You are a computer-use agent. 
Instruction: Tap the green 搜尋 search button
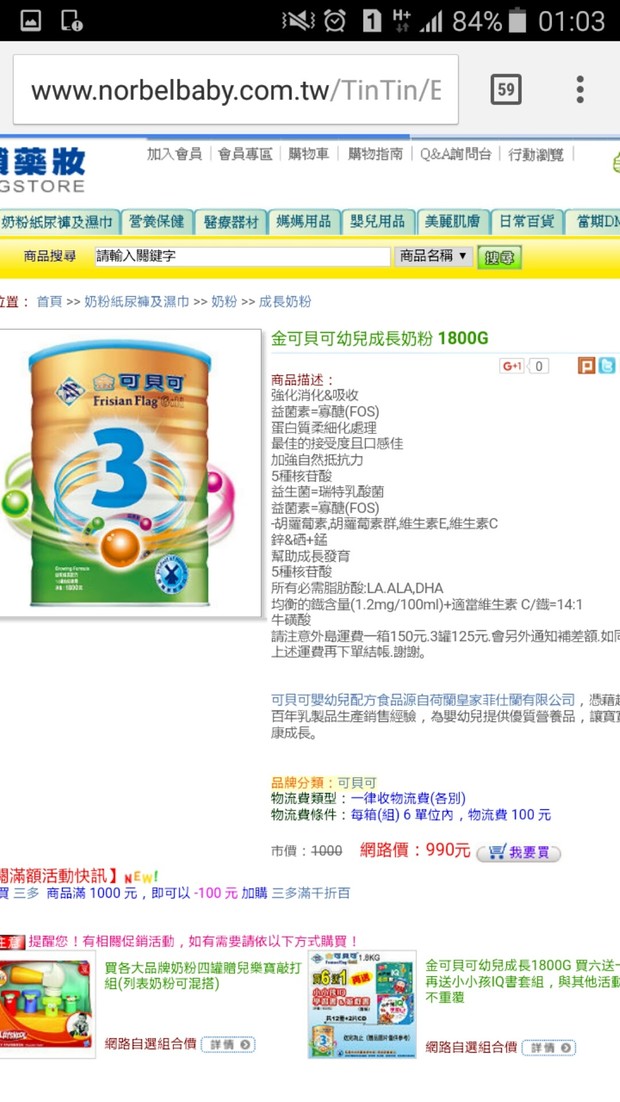[x=499, y=257]
